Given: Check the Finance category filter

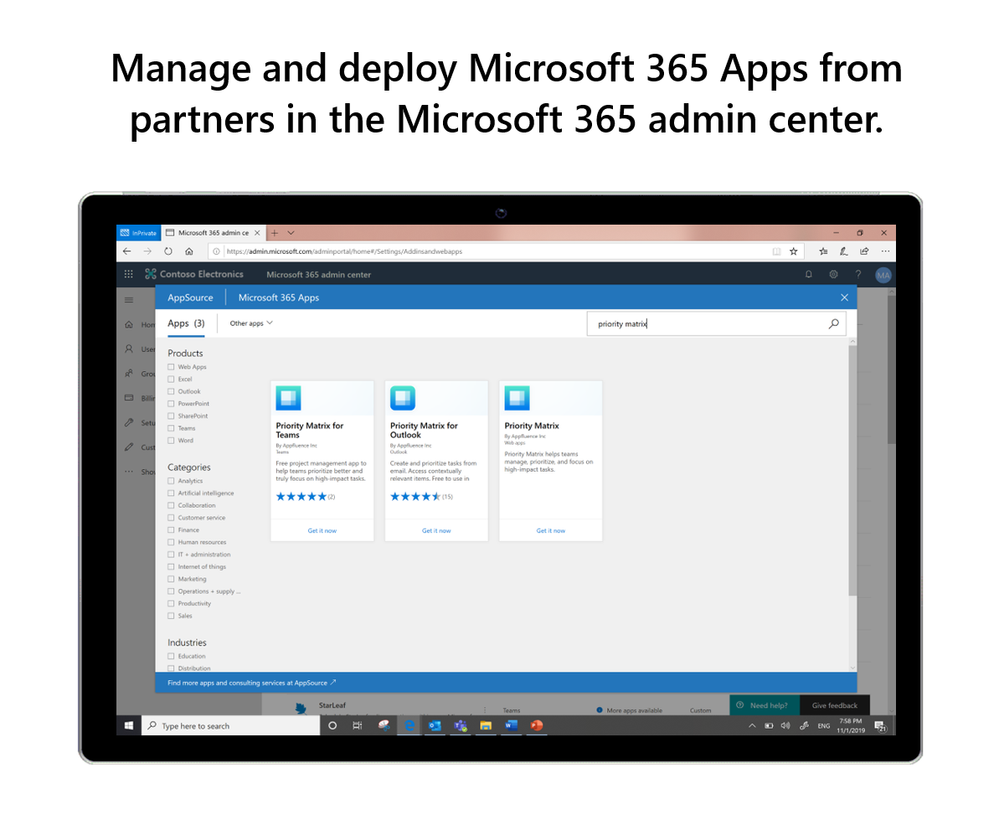Looking at the screenshot, I should [171, 530].
